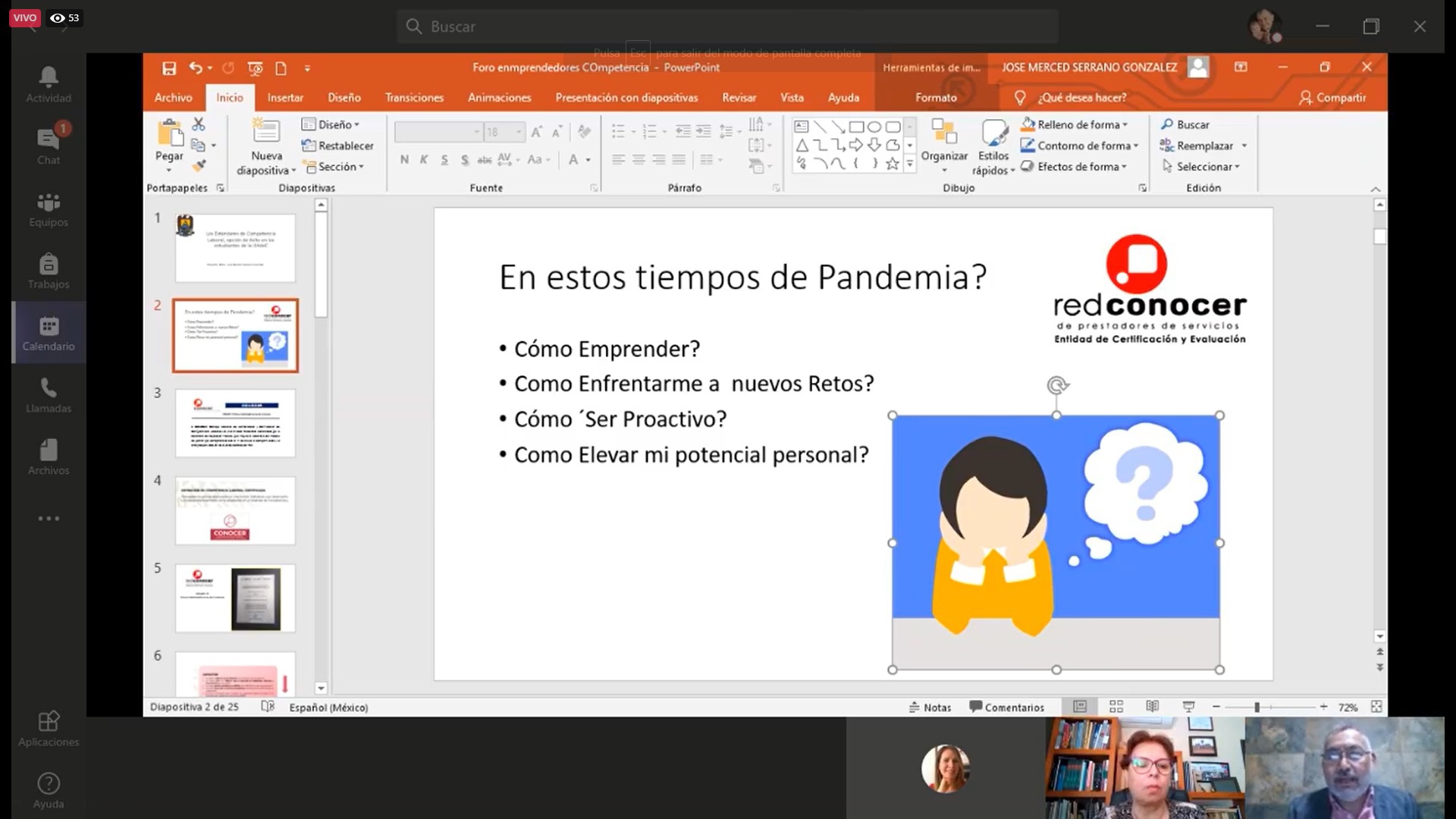The image size is (1456, 819).
Task: Click the zoom slider handle
Action: (x=1257, y=707)
